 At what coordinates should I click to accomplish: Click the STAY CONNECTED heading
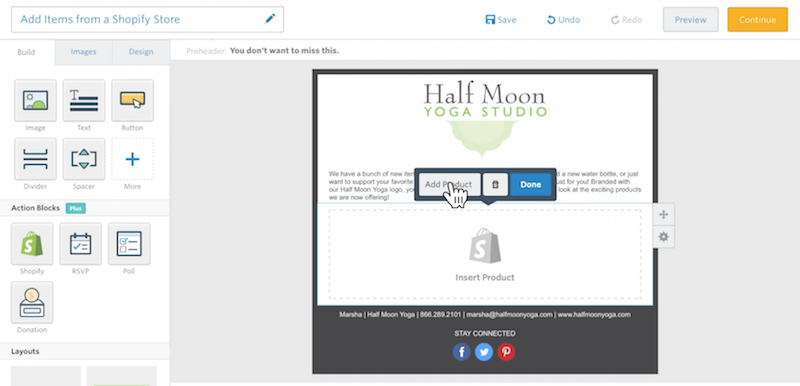485,333
